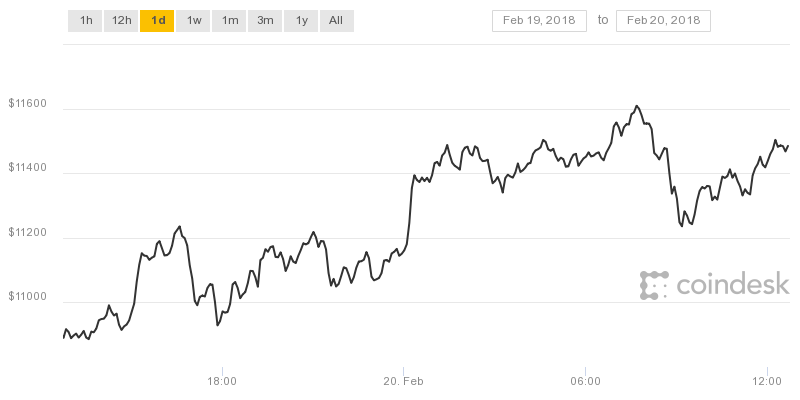Click the coindesk watermark text
Image resolution: width=800 pixels, height=400 pixels.
(733, 286)
